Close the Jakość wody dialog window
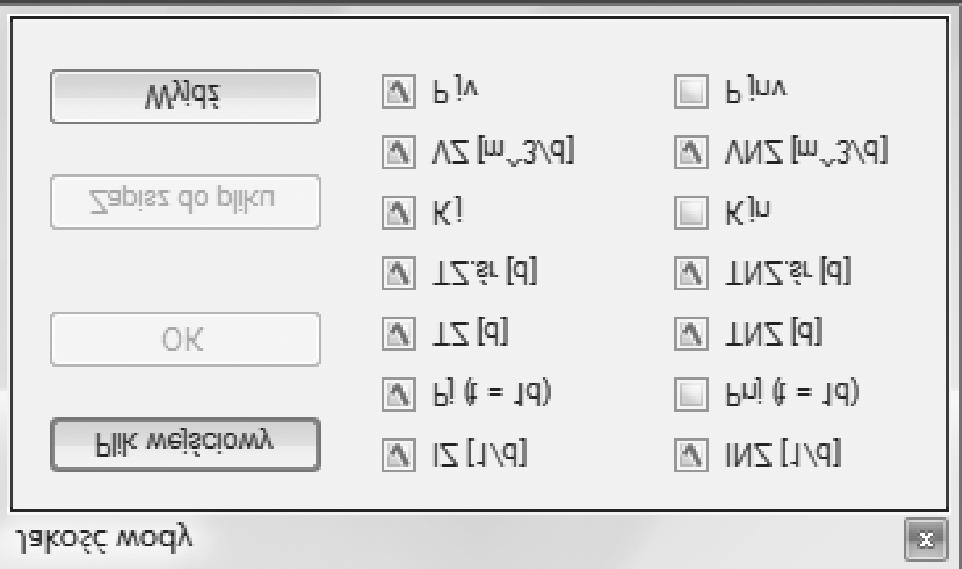Image resolution: width=962 pixels, height=569 pixels. coord(928,541)
